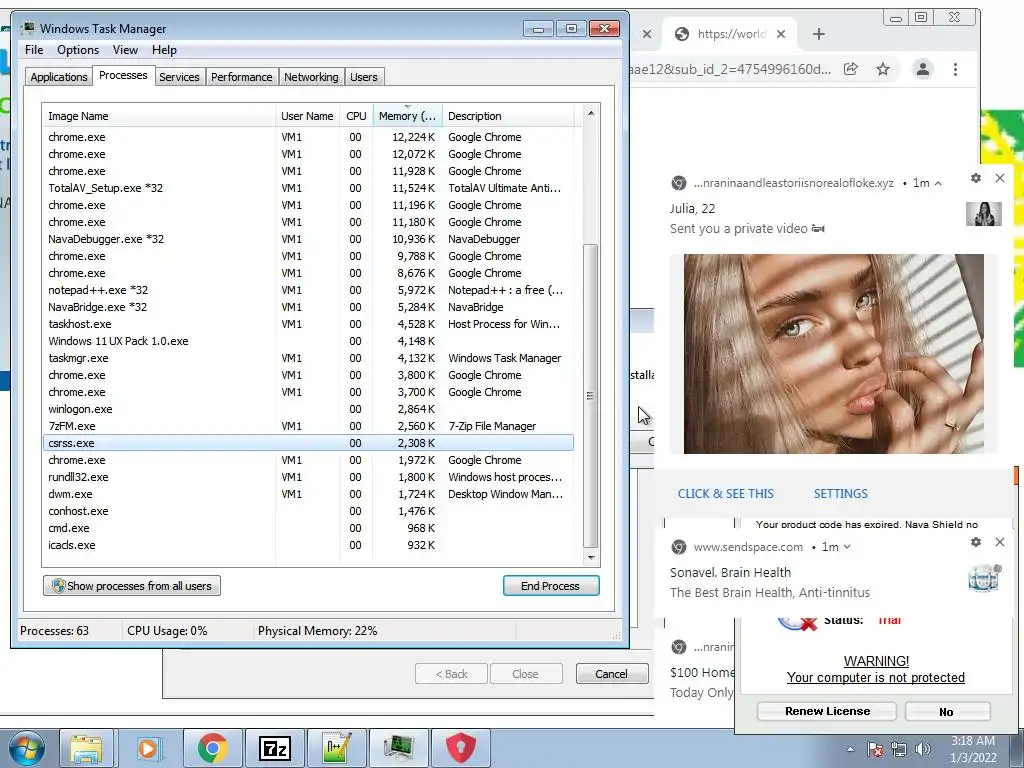
Task: Switch to the Networking tab
Action: [x=311, y=77]
